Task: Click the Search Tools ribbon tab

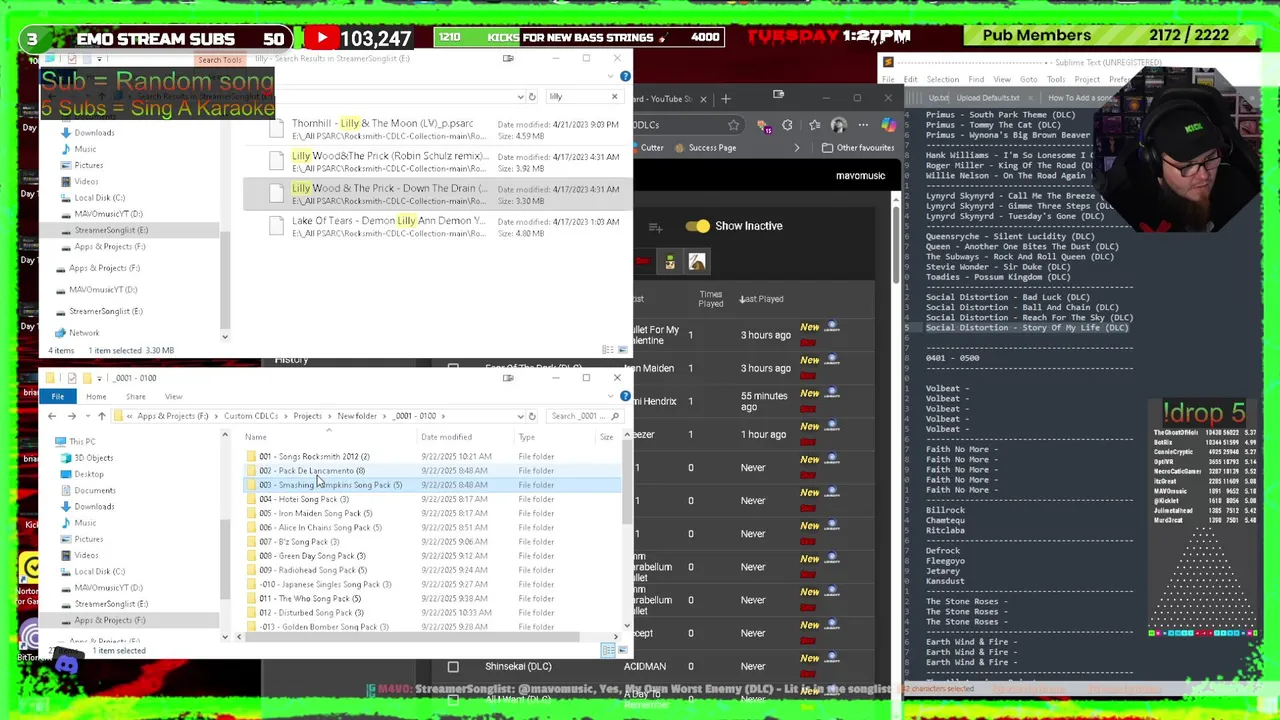Action: (x=219, y=60)
